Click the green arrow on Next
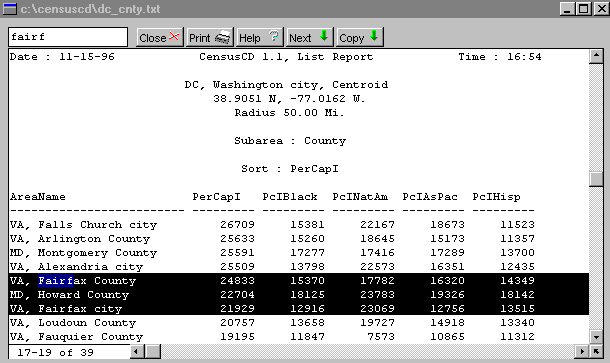The width and height of the screenshot is (610, 363). [x=324, y=36]
